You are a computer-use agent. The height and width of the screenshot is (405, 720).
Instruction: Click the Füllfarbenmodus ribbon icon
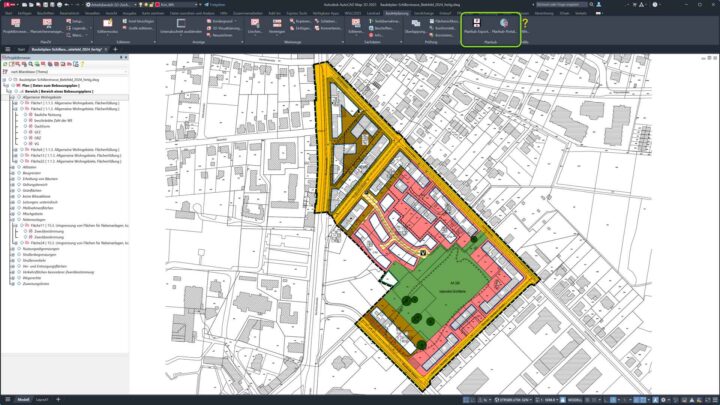pyautogui.click(x=107, y=26)
